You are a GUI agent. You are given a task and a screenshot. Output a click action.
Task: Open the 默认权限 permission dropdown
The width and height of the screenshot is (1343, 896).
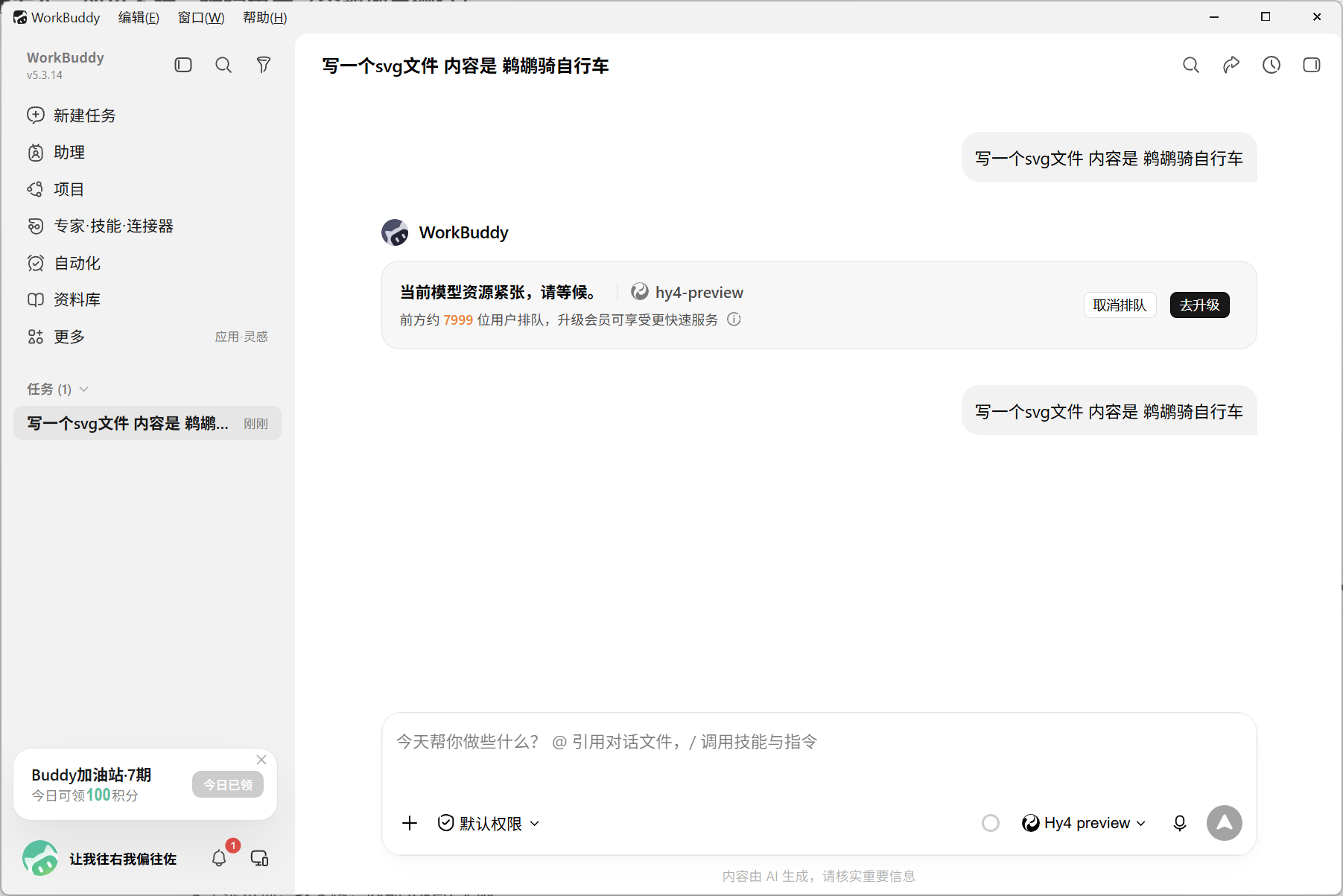click(489, 823)
